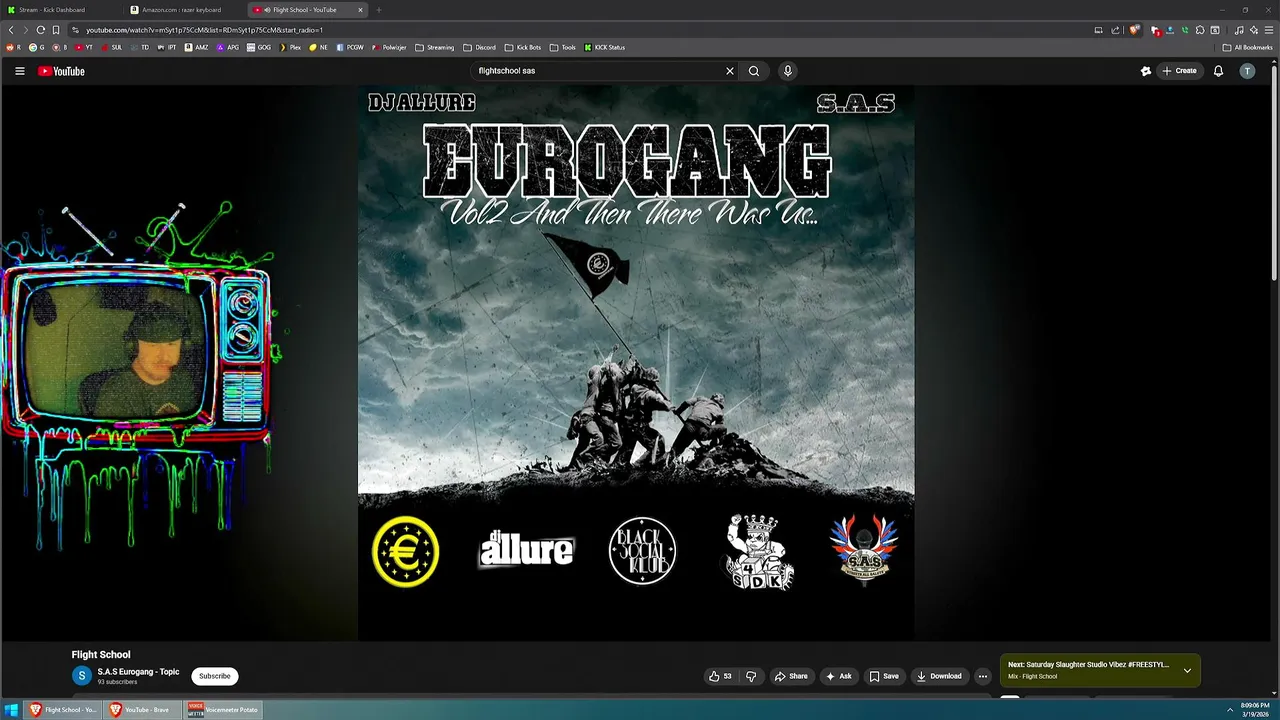Screen dimensions: 1280x720
Task: Open the account avatar menu
Action: click(x=1247, y=71)
